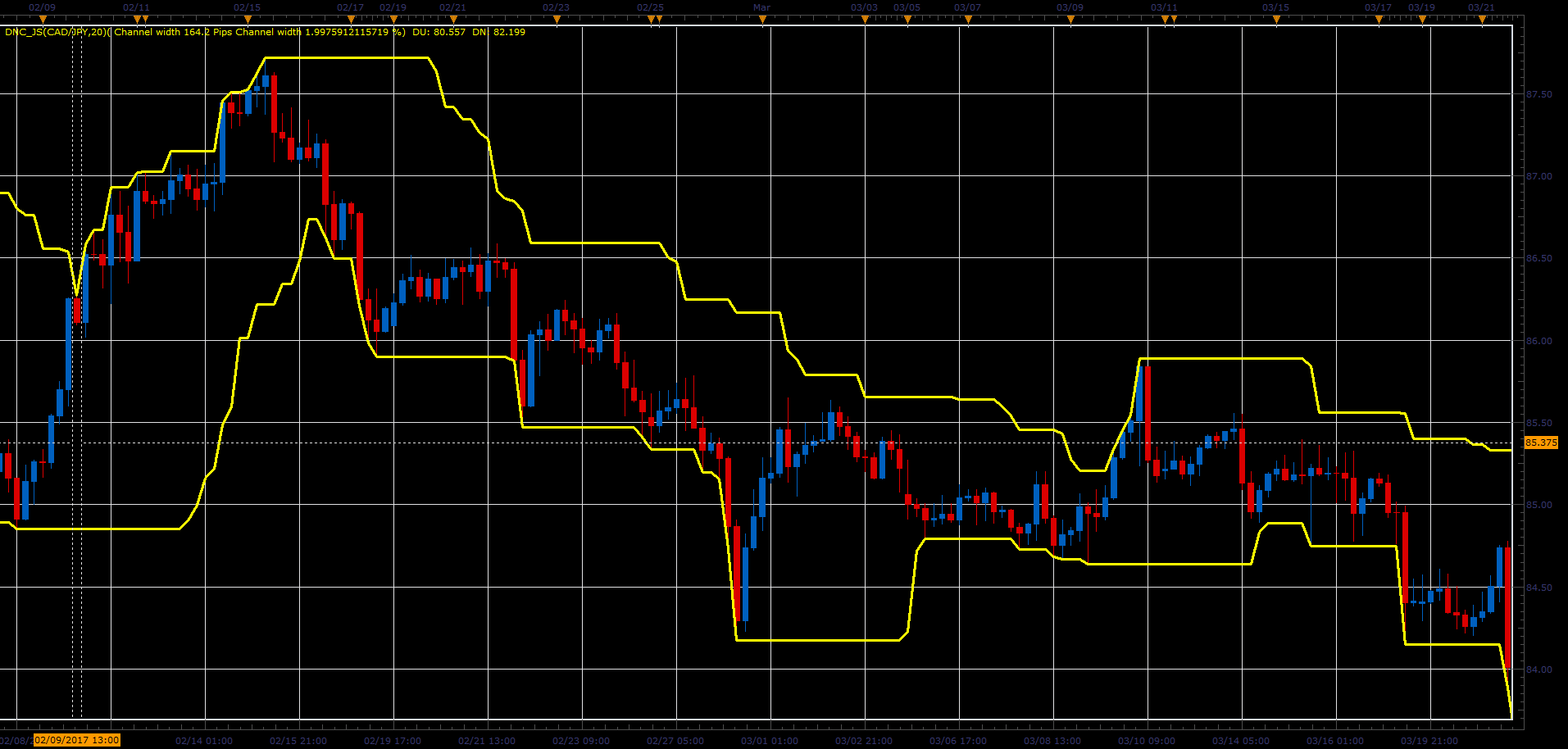The height and width of the screenshot is (749, 1568).
Task: Click the 84.00 price axis label
Action: point(1538,670)
